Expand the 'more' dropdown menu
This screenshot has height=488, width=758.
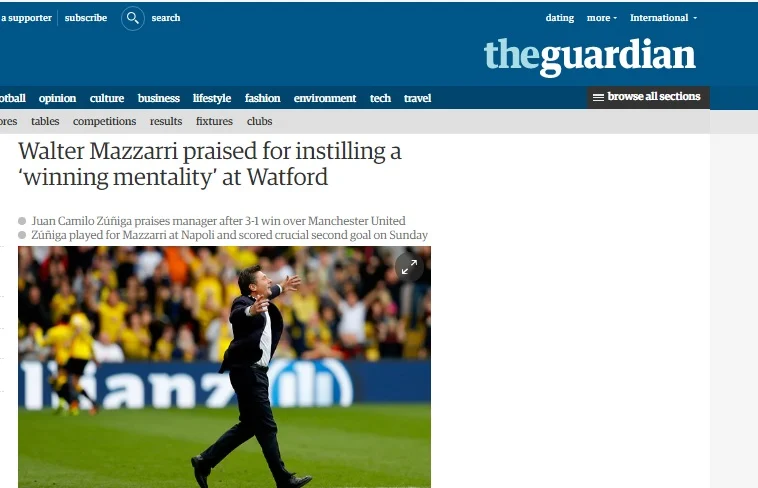(x=602, y=18)
